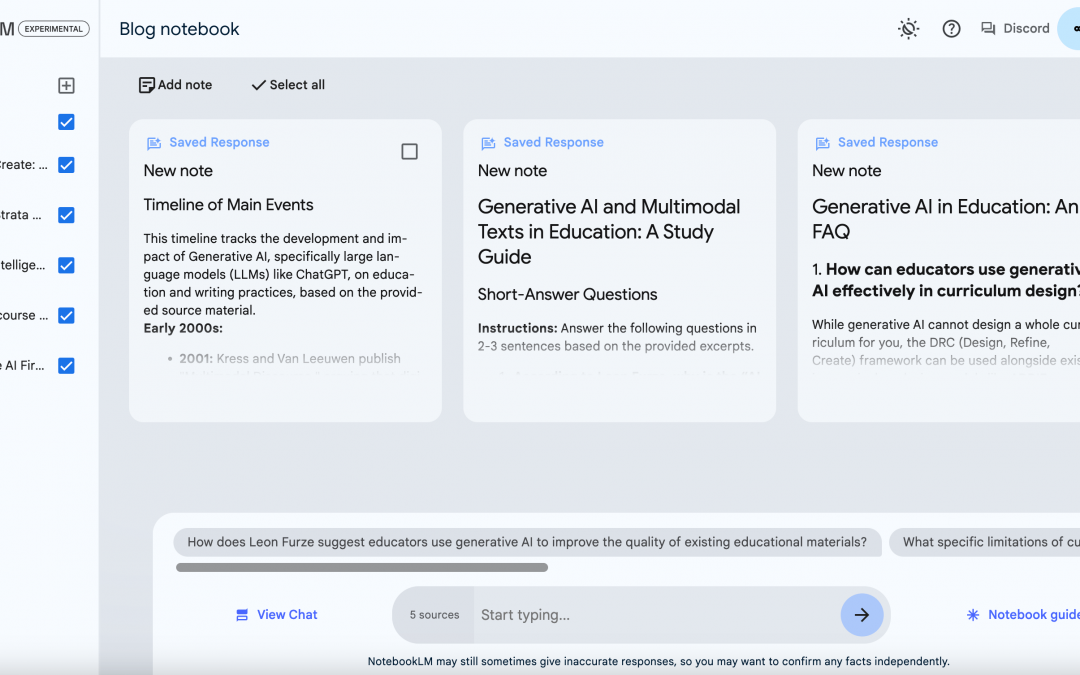This screenshot has width=1080, height=675.
Task: Click the Leon Furze suggested question chip
Action: click(x=527, y=542)
